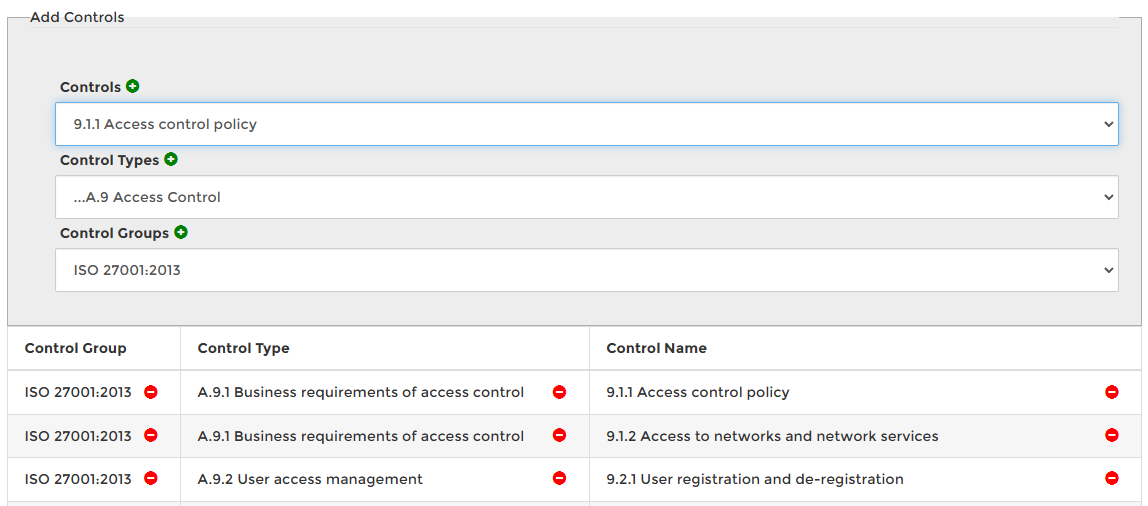This screenshot has width=1148, height=506.
Task: Remove ISO 27001:2013 group in second row
Action: [x=151, y=435]
